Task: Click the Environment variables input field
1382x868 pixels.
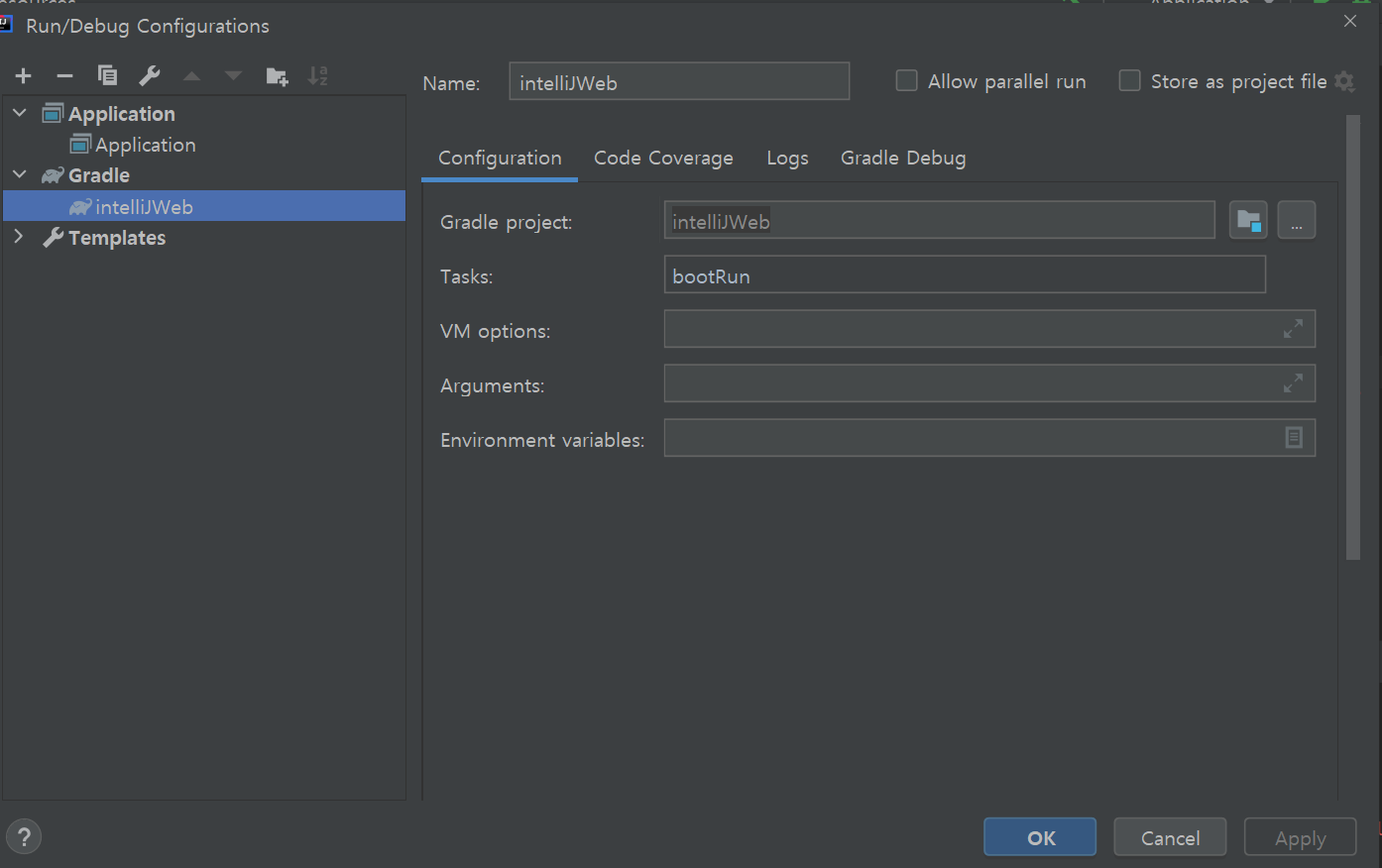Action: (989, 437)
